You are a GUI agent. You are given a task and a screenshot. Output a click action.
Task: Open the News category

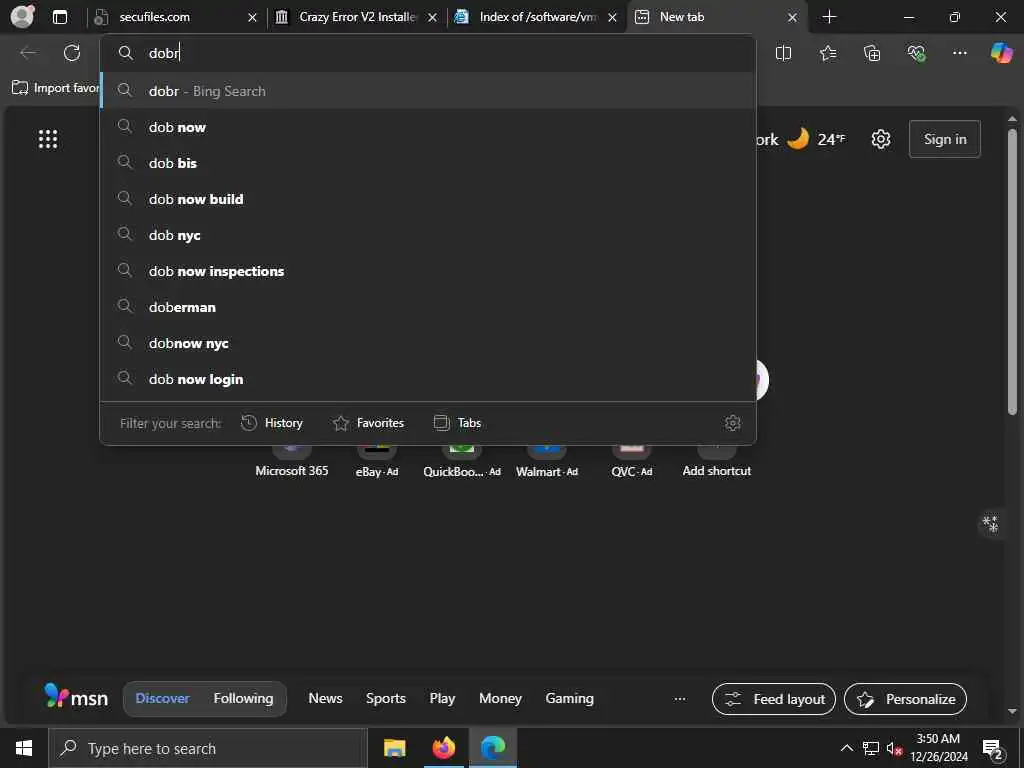pos(325,698)
